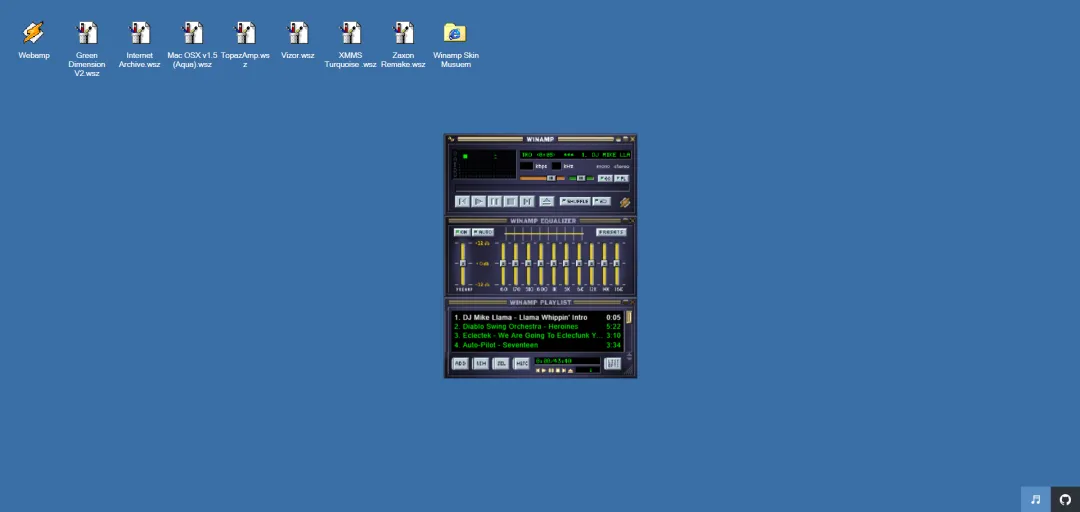Open the playlist SEL menu
This screenshot has height=512, width=1080.
click(501, 363)
